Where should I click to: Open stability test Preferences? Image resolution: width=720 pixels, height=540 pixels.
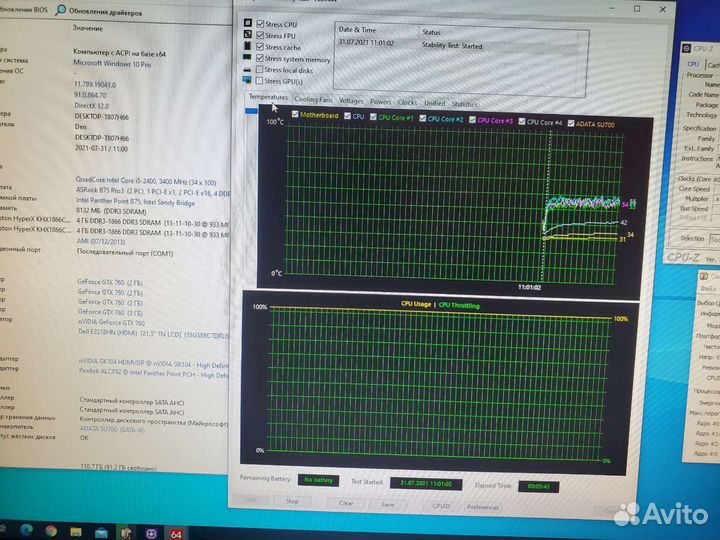[x=483, y=507]
